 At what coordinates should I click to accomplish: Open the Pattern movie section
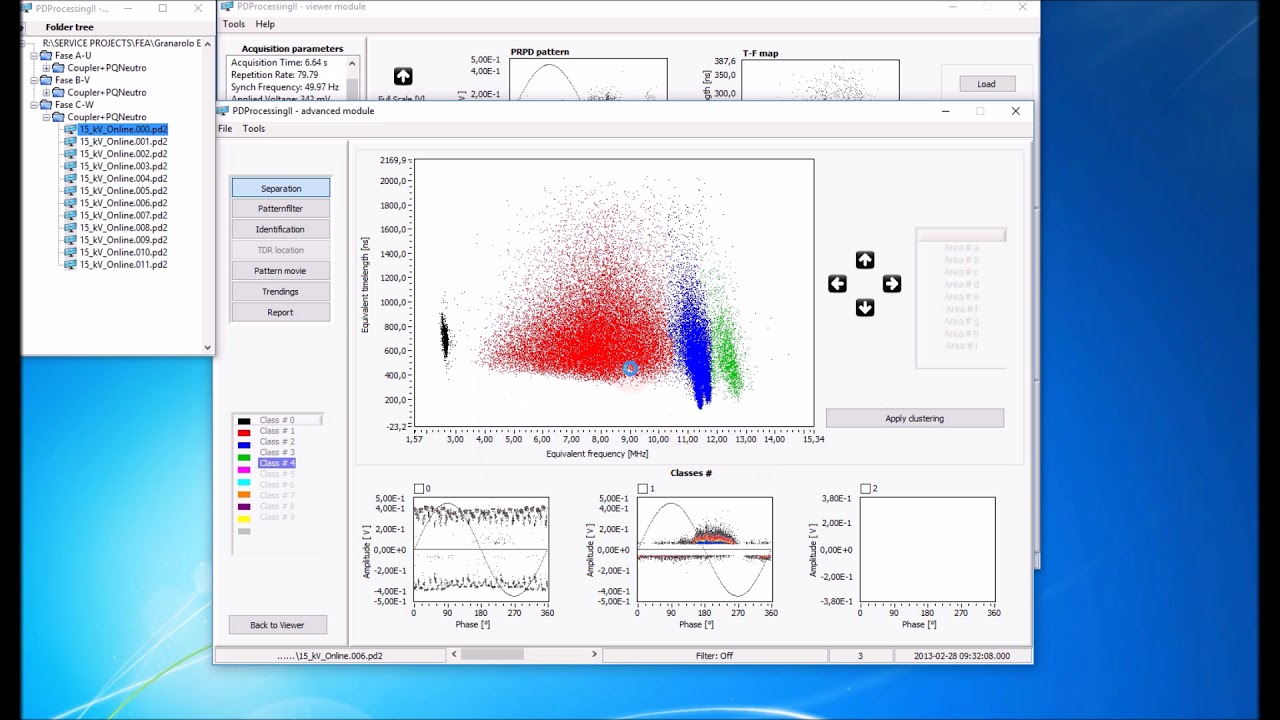281,271
